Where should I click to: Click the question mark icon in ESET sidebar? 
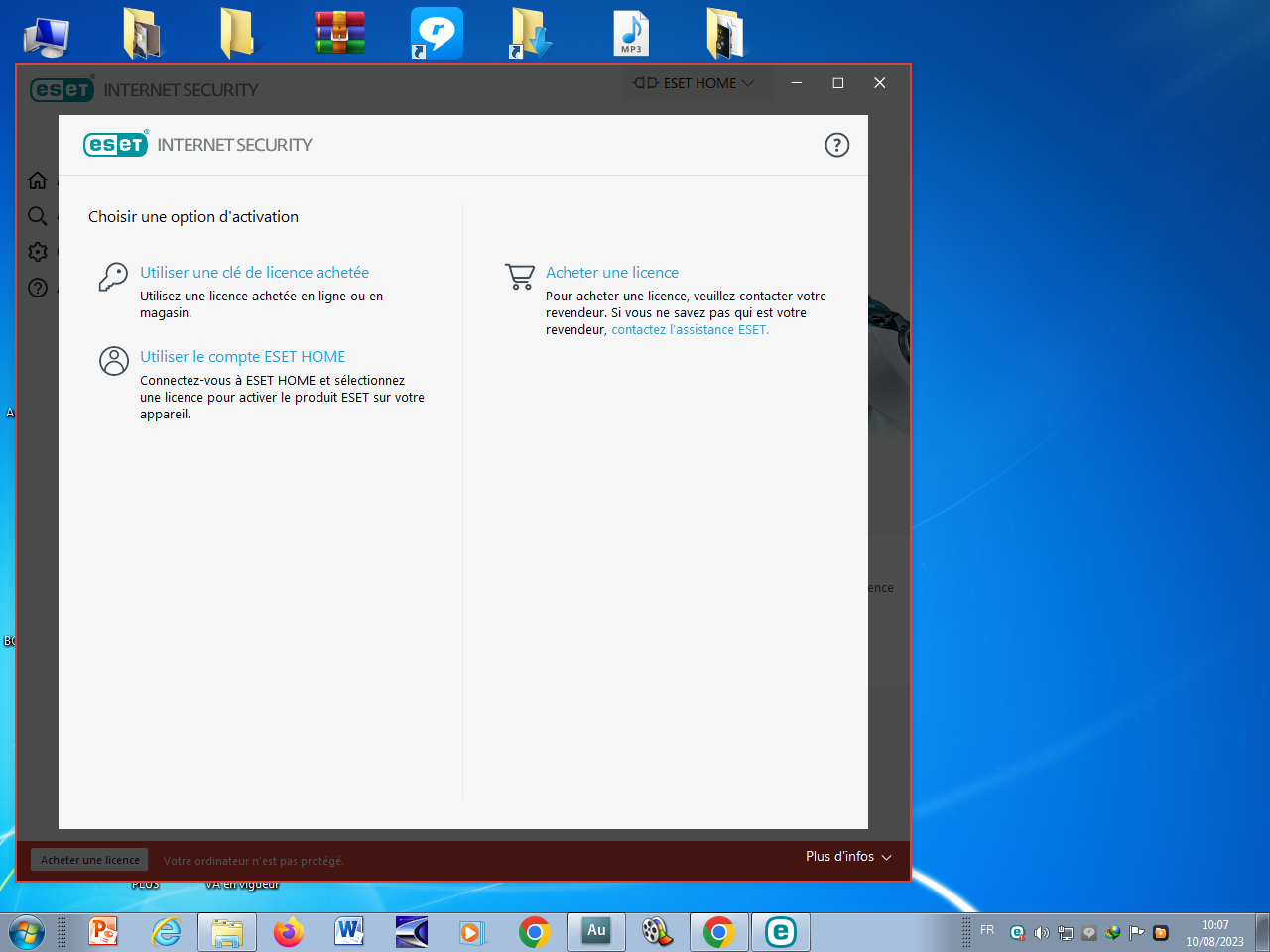pos(38,288)
